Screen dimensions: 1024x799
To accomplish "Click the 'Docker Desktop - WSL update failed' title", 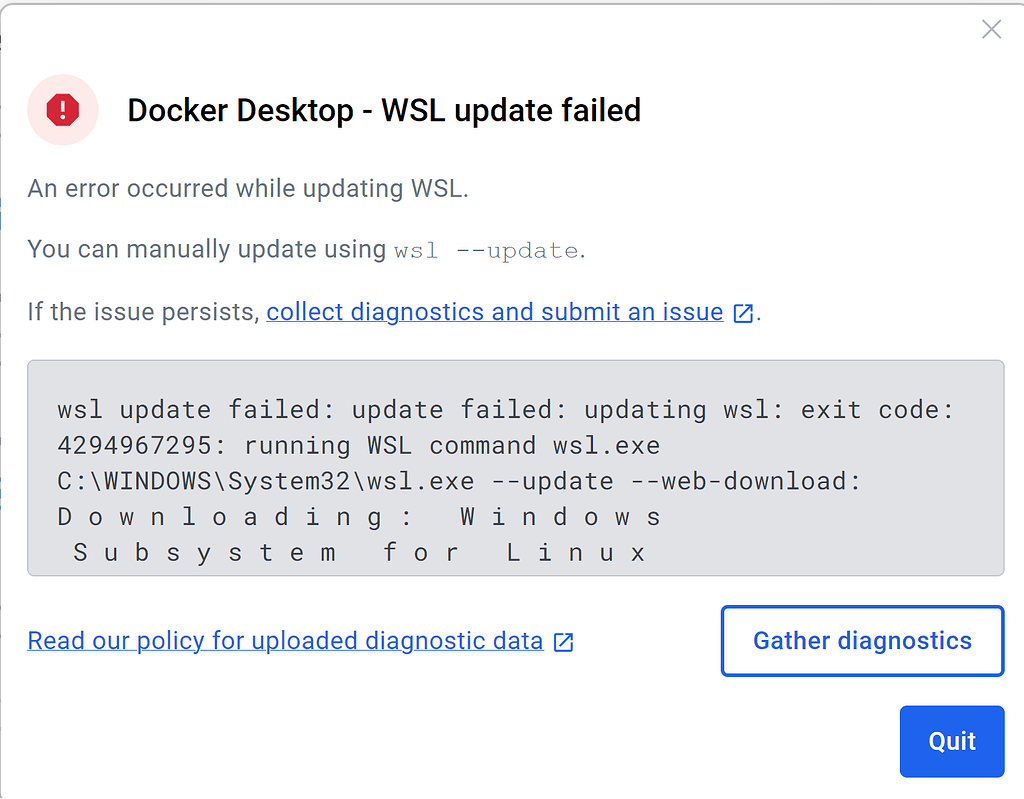I will pyautogui.click(x=384, y=110).
